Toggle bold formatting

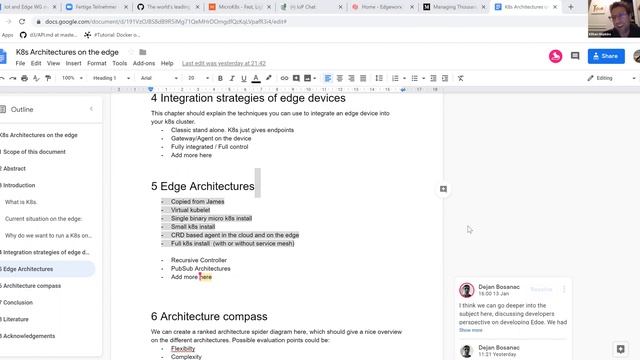pos(220,78)
